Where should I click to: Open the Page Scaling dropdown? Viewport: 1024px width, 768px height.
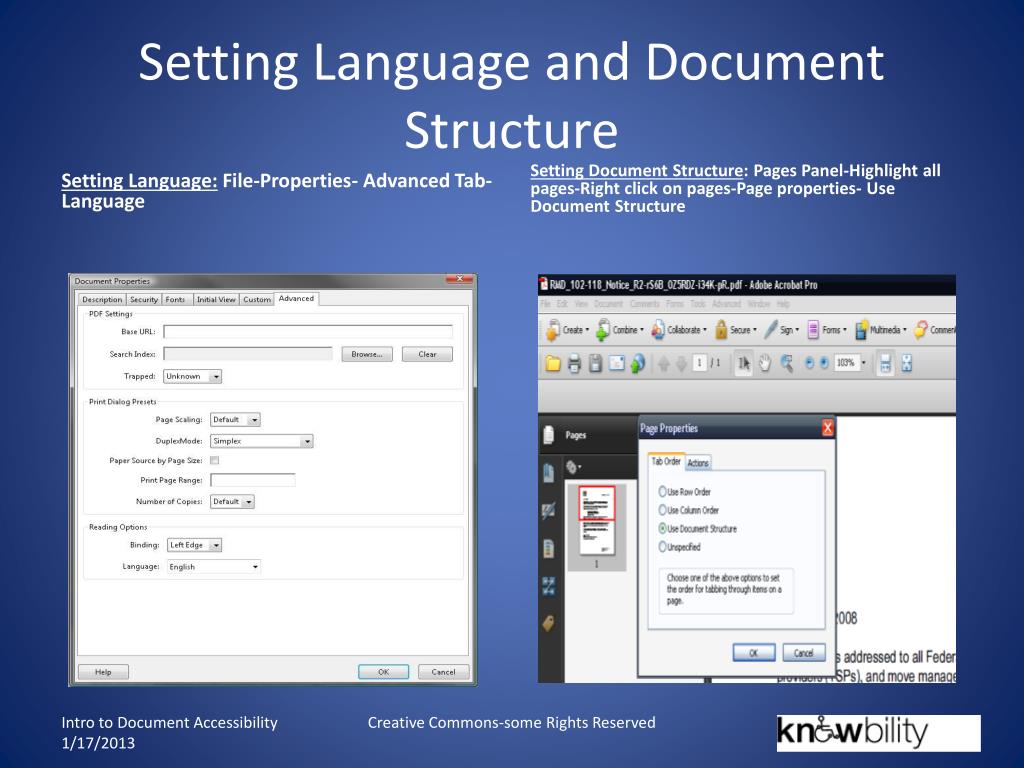point(235,419)
